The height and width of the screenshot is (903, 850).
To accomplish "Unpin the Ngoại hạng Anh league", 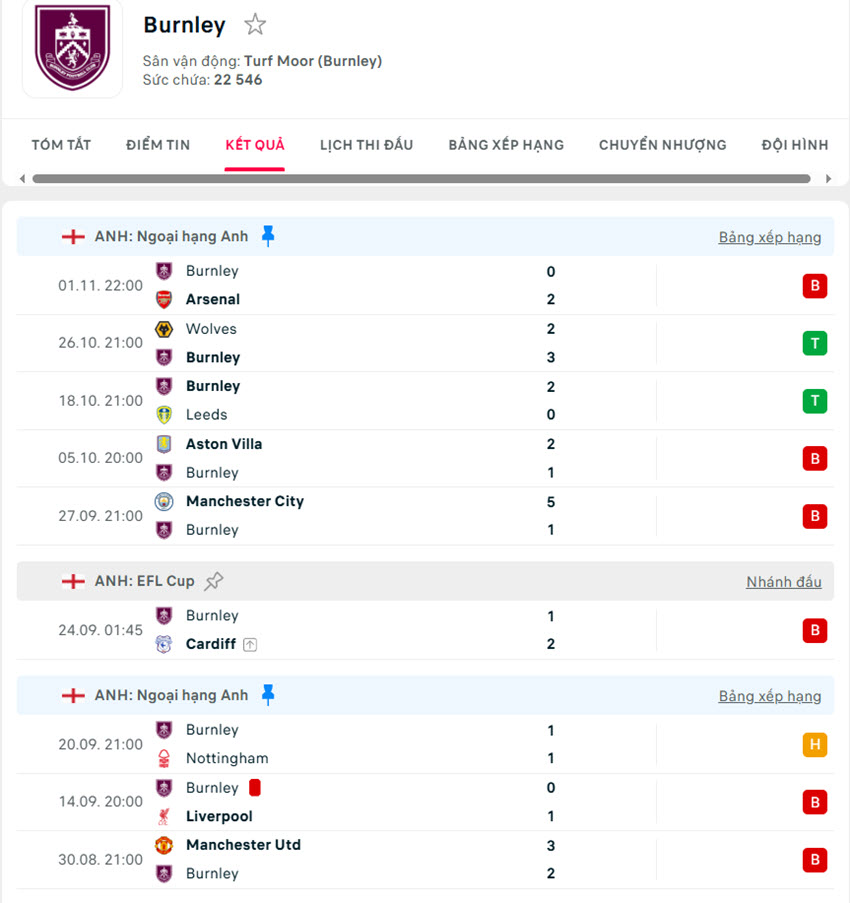I will (x=267, y=235).
